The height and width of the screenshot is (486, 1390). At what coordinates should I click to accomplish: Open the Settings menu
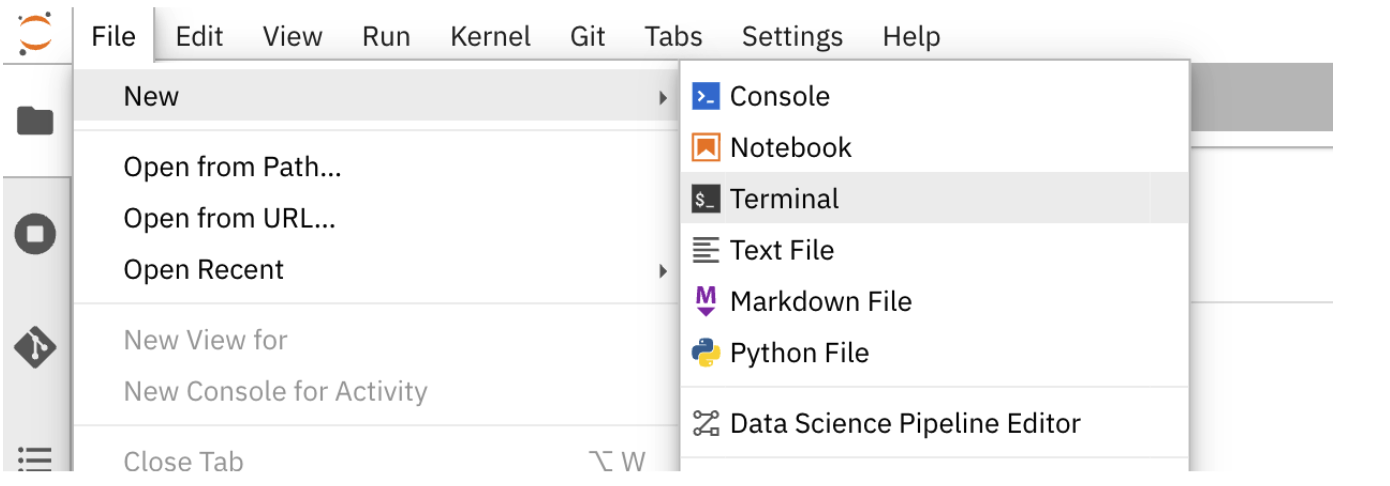tap(792, 37)
